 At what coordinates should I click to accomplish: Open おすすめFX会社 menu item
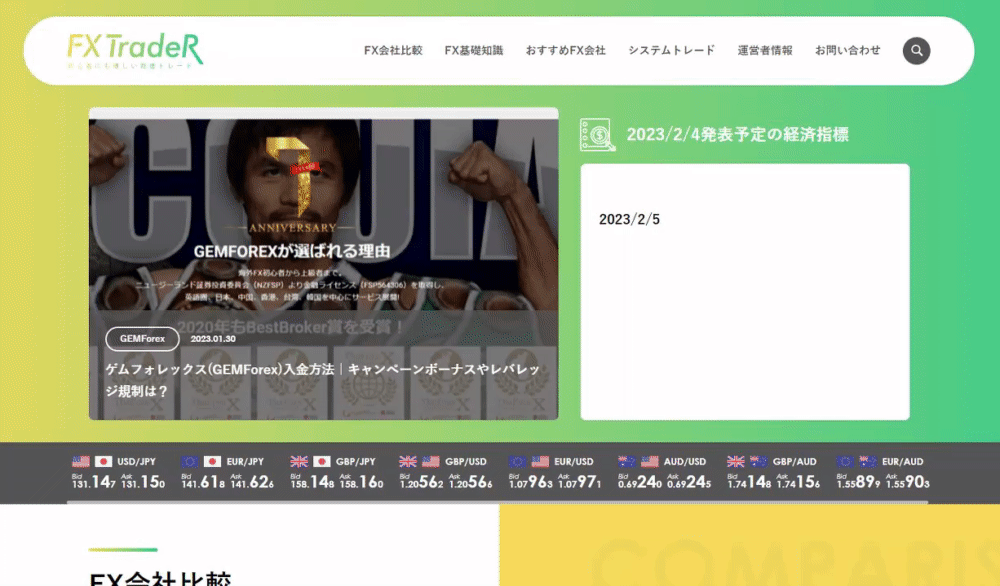566,50
